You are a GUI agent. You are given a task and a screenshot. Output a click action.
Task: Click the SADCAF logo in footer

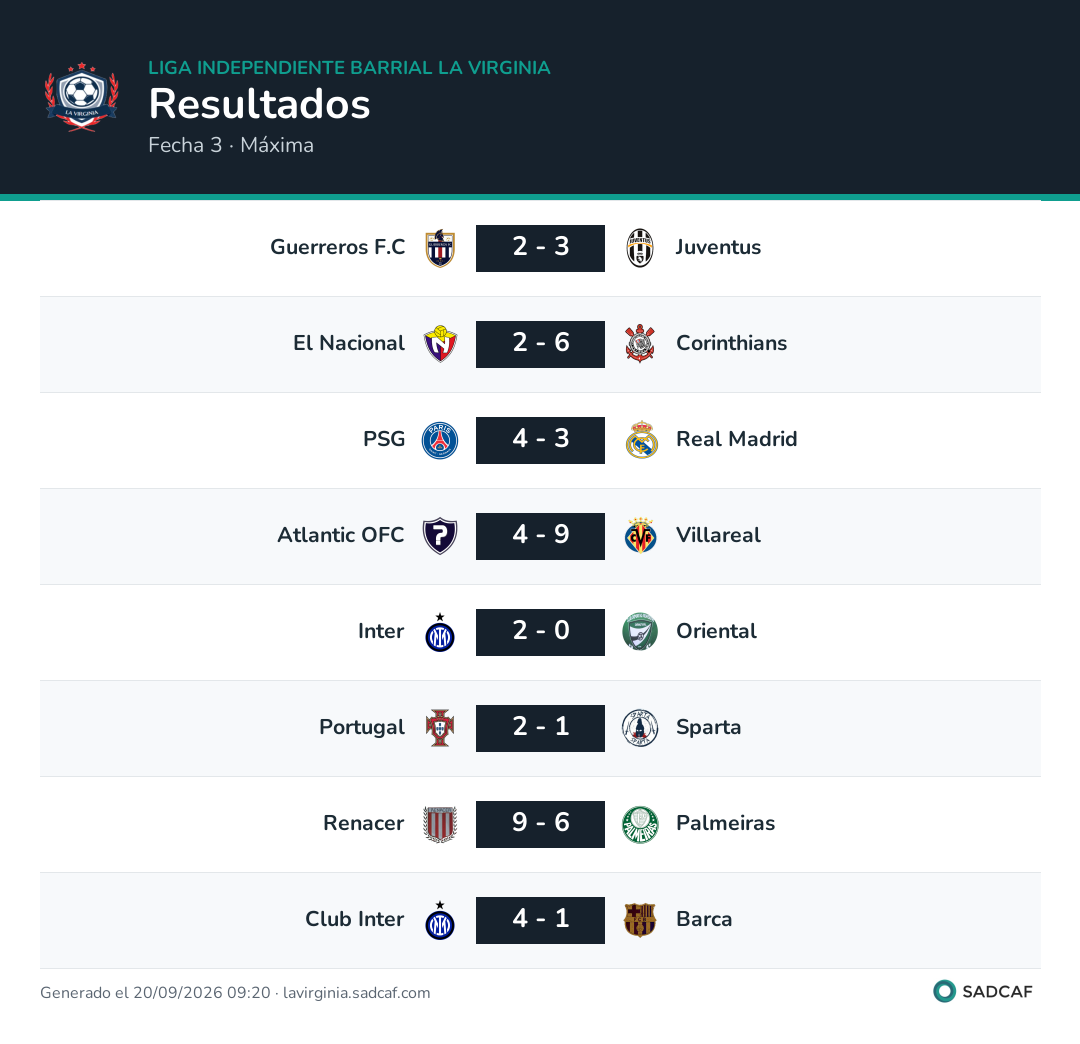click(x=983, y=992)
